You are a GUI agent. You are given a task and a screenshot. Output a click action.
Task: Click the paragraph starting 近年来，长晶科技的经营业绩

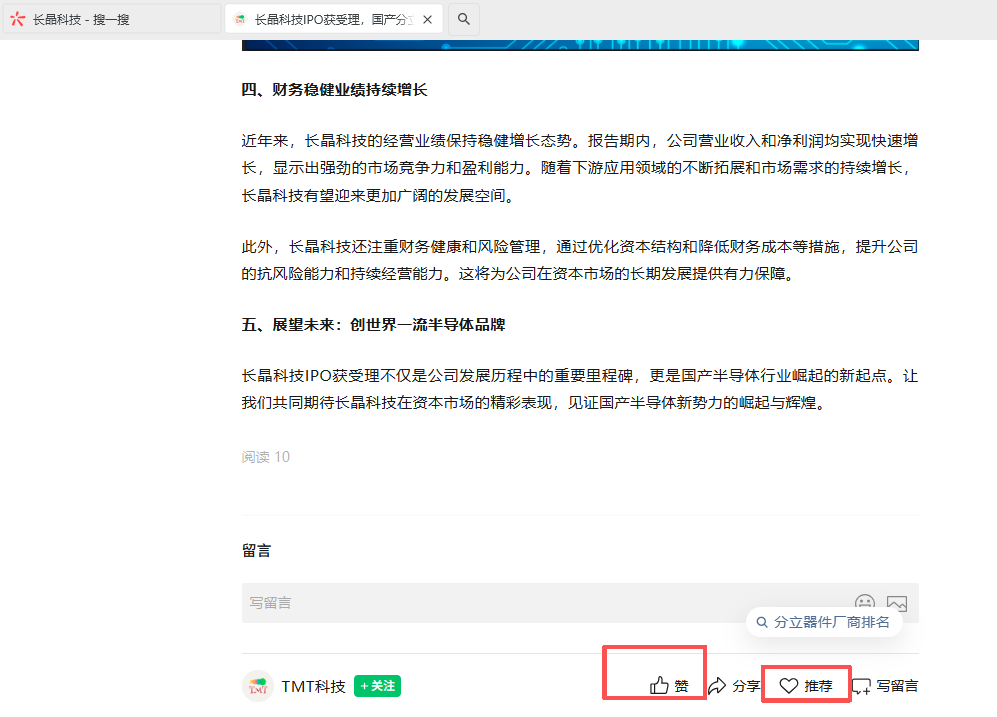coord(580,168)
